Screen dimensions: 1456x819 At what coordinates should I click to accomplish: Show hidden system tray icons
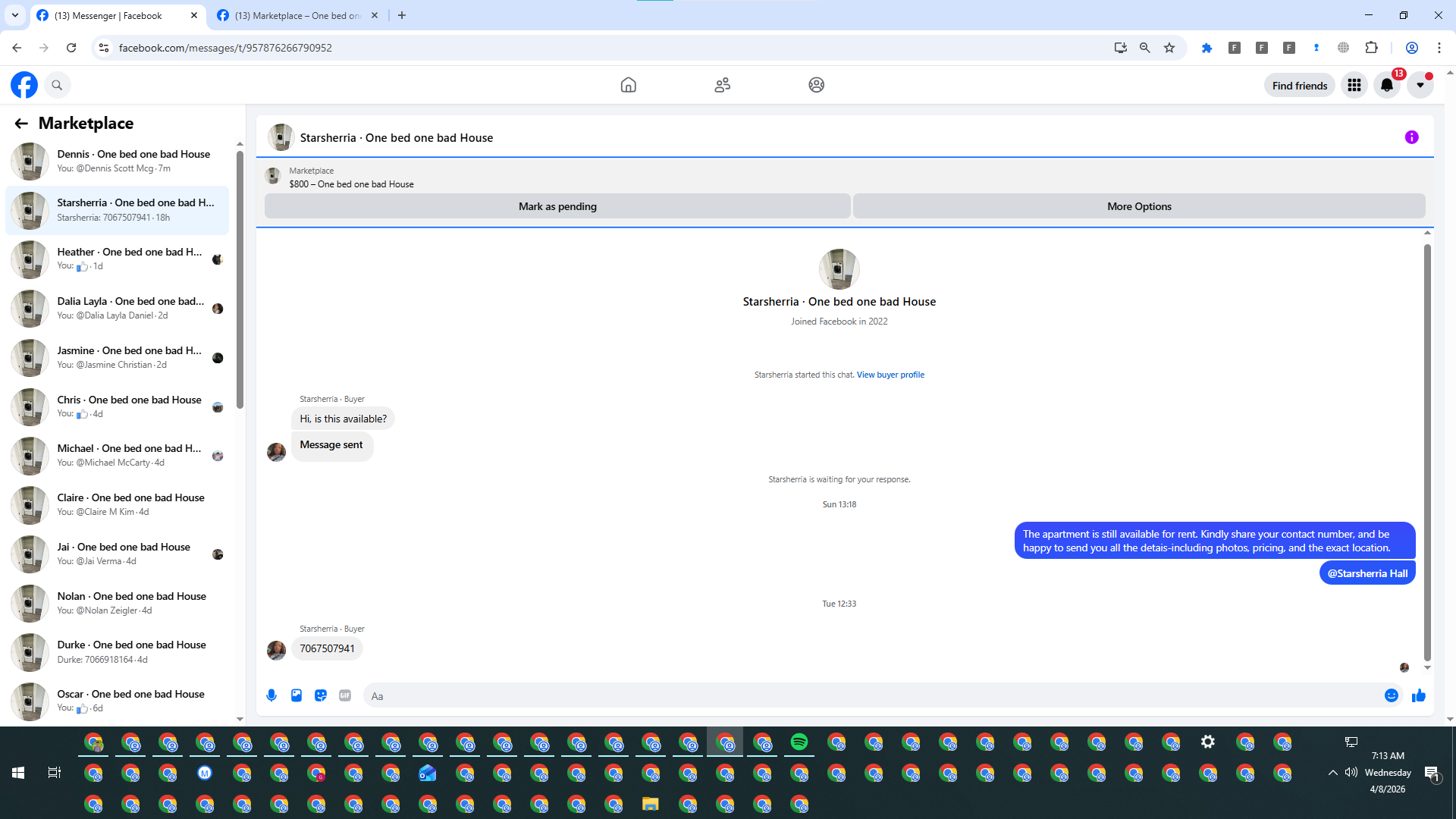click(x=1332, y=773)
